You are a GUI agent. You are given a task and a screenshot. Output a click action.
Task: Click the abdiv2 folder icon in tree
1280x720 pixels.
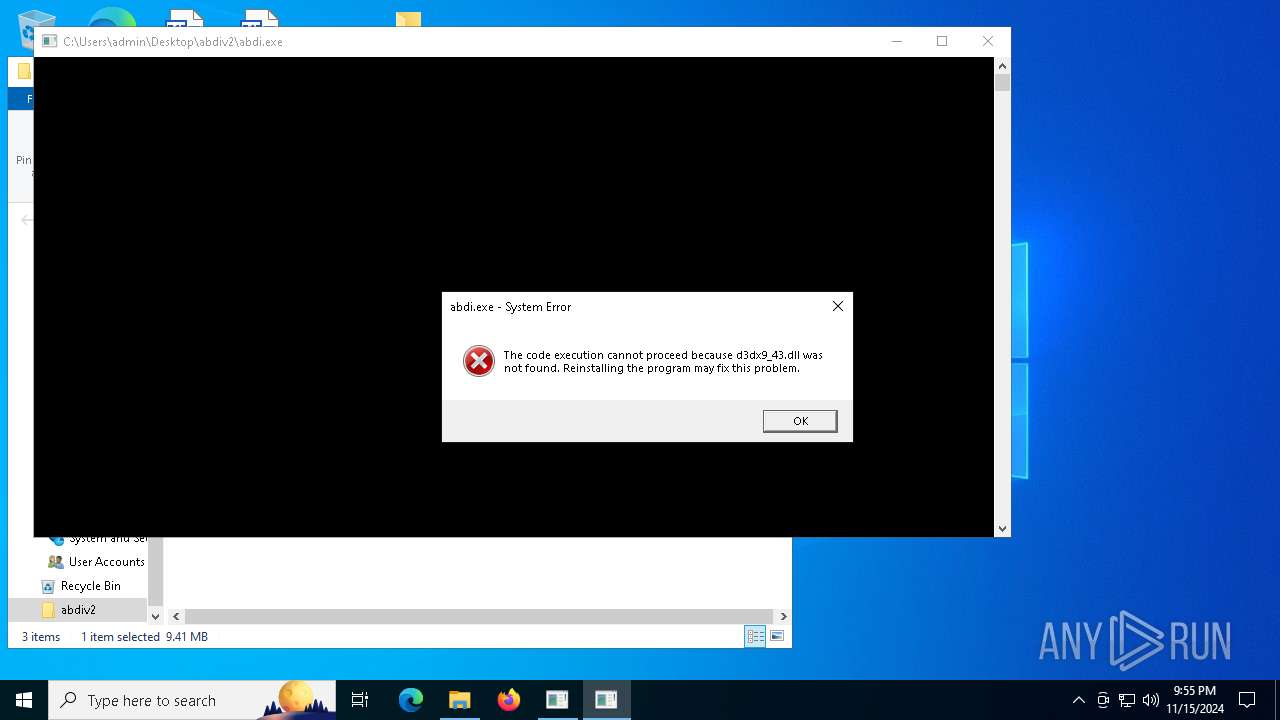[x=48, y=610]
